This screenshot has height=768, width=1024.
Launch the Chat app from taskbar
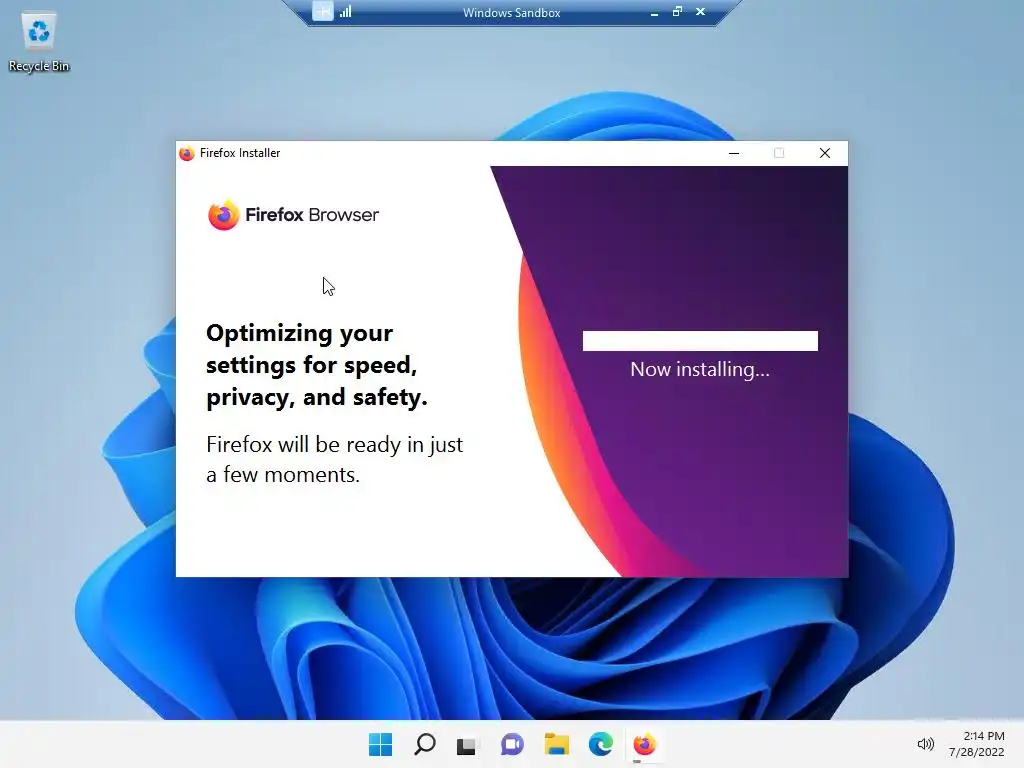pyautogui.click(x=512, y=744)
